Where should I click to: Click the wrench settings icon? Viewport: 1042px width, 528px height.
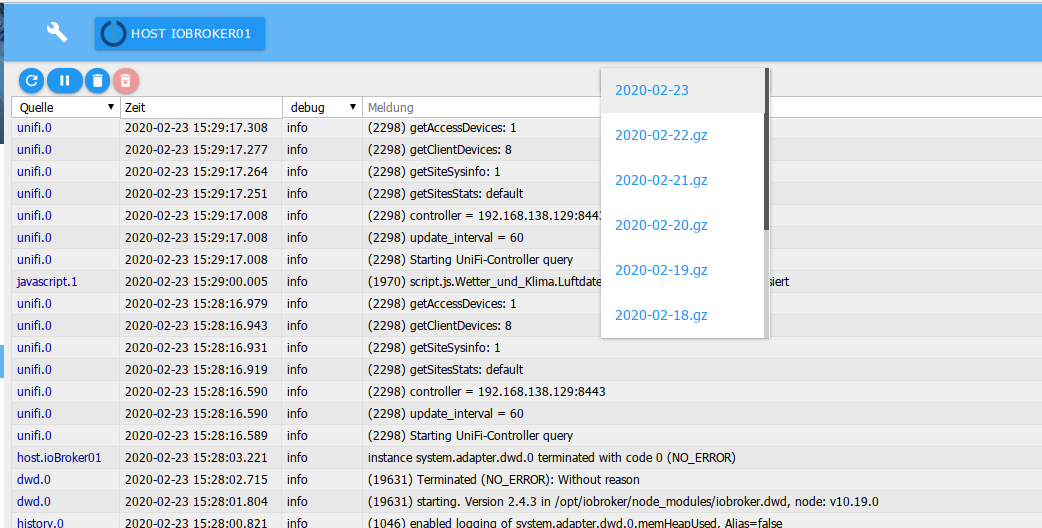tap(56, 32)
